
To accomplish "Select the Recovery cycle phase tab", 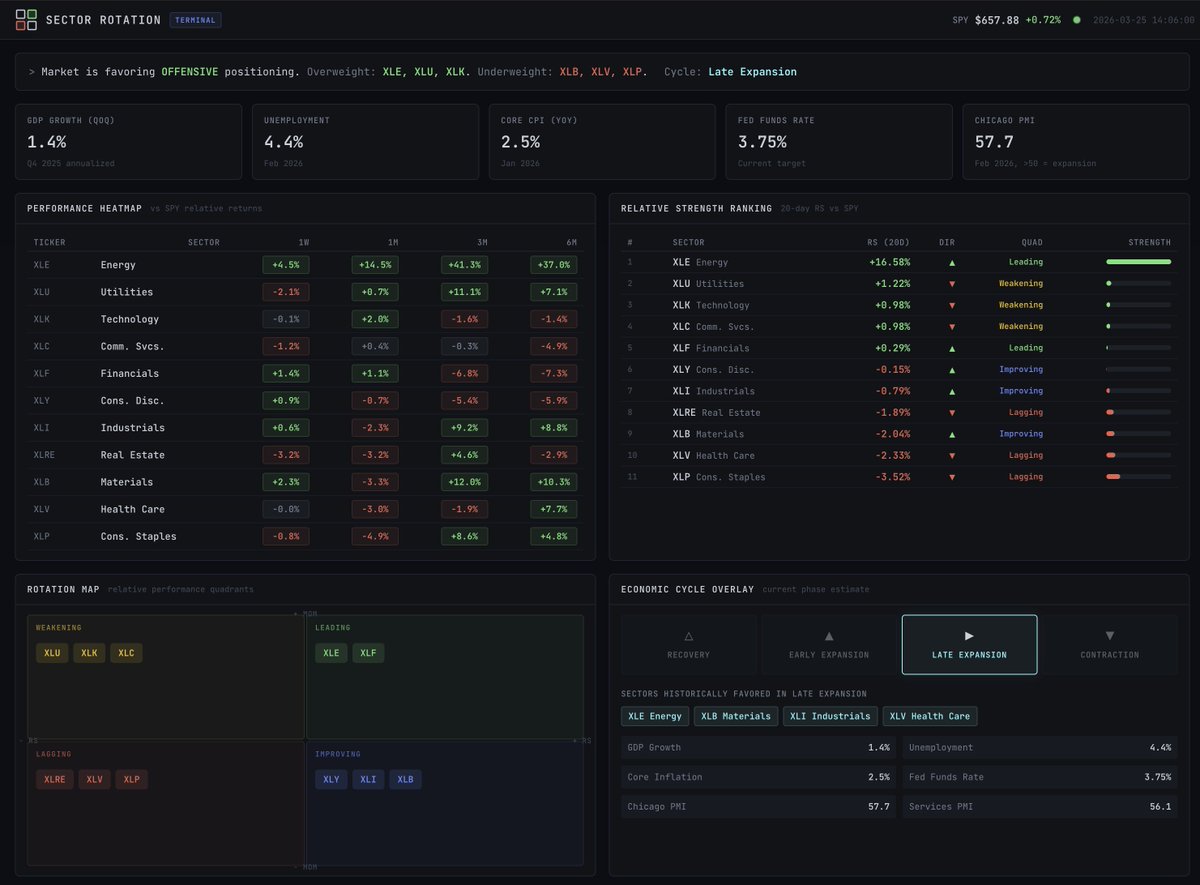I will click(x=688, y=645).
